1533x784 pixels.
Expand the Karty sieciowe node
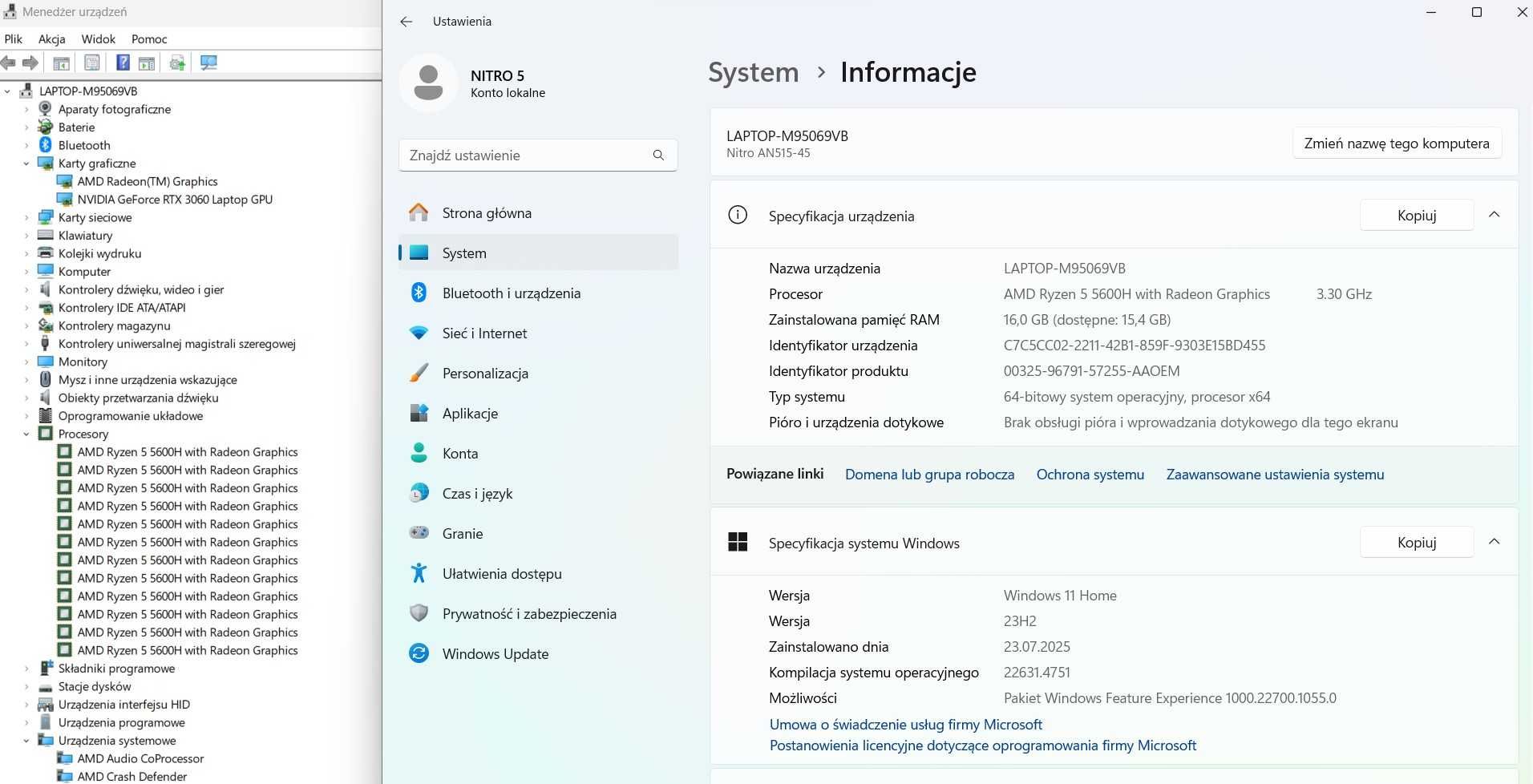click(x=26, y=217)
